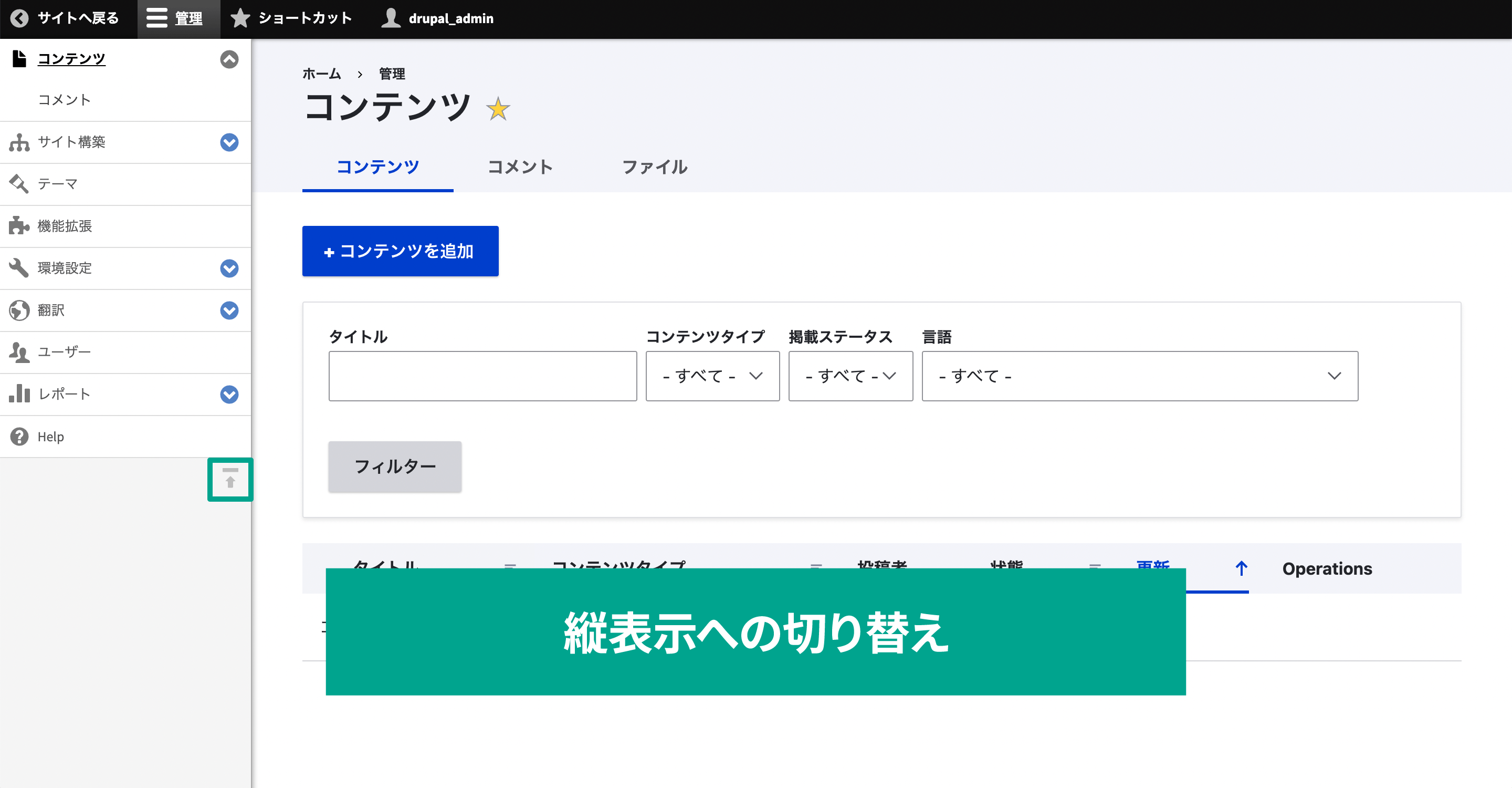Toggle toolbar orientation with the arrow icon

click(x=230, y=479)
